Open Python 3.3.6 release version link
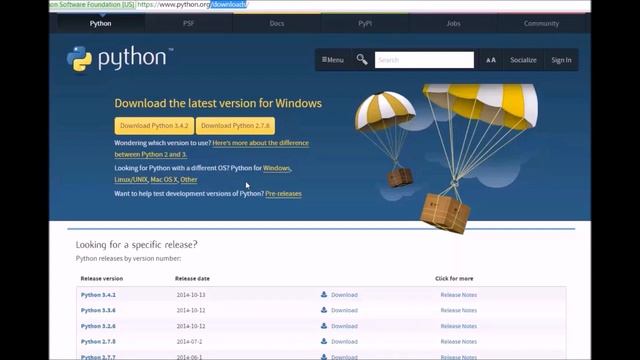This screenshot has width=640, height=360. click(x=98, y=310)
